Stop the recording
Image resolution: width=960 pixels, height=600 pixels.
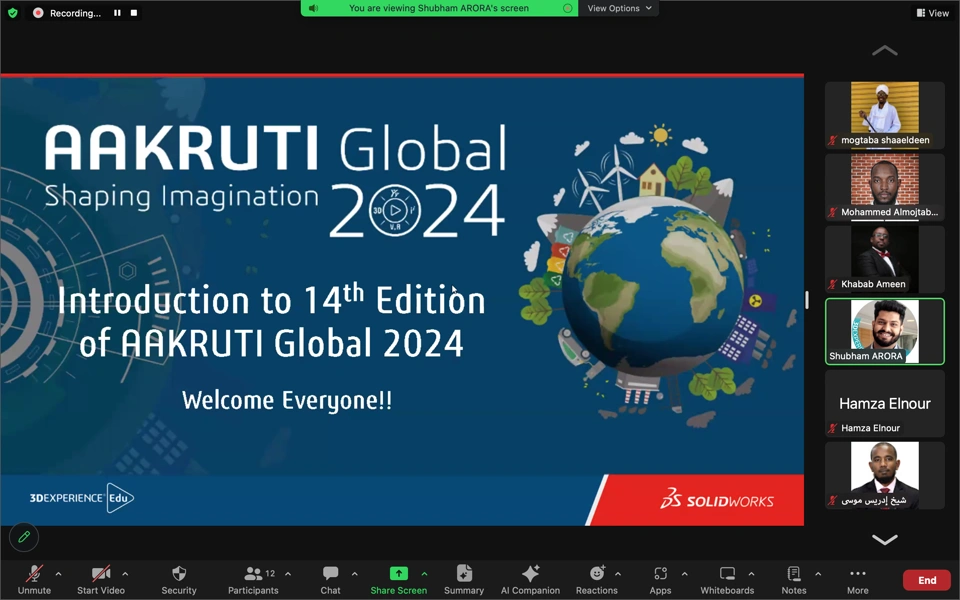133,13
